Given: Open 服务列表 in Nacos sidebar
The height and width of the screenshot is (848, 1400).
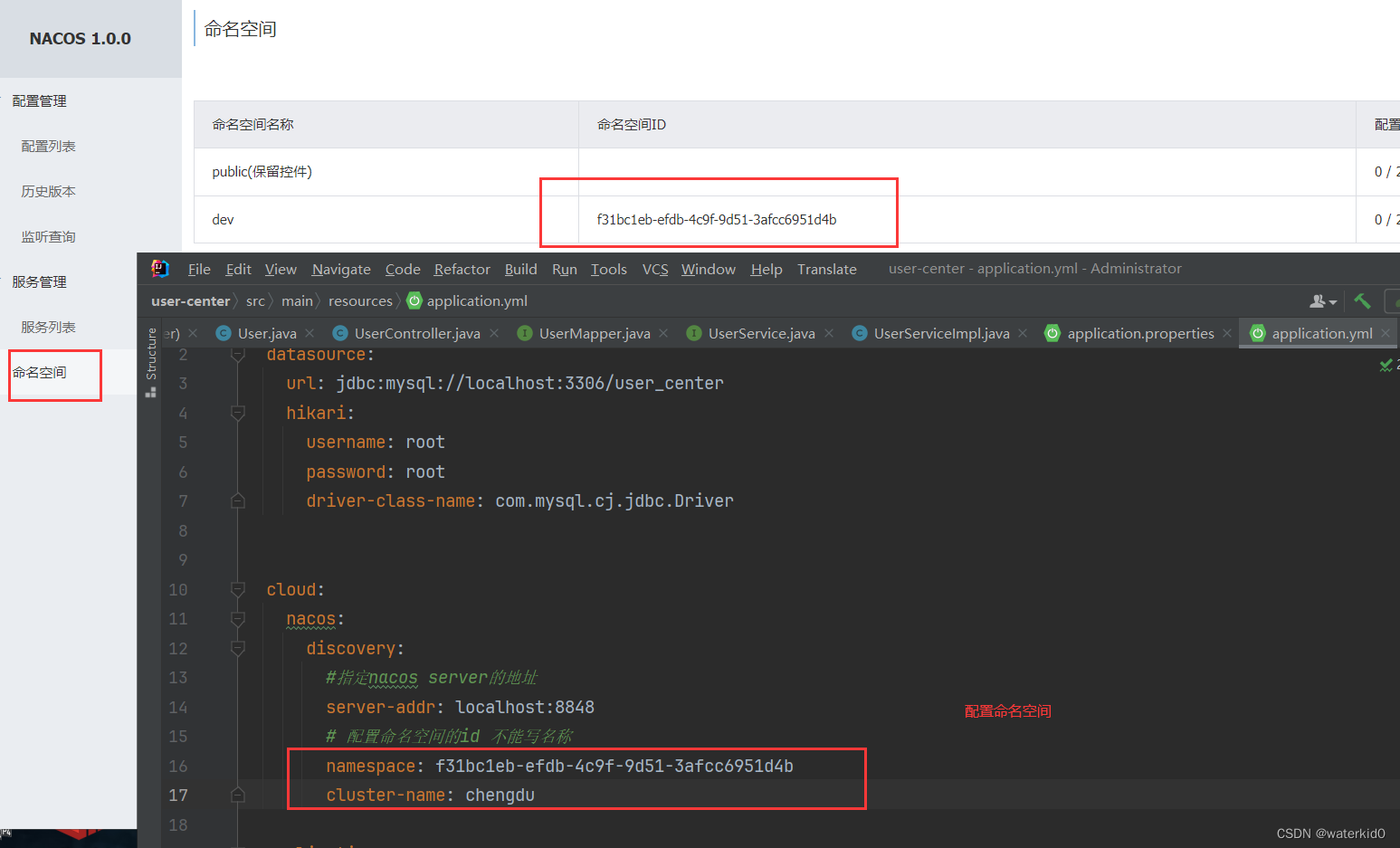Looking at the screenshot, I should point(49,327).
